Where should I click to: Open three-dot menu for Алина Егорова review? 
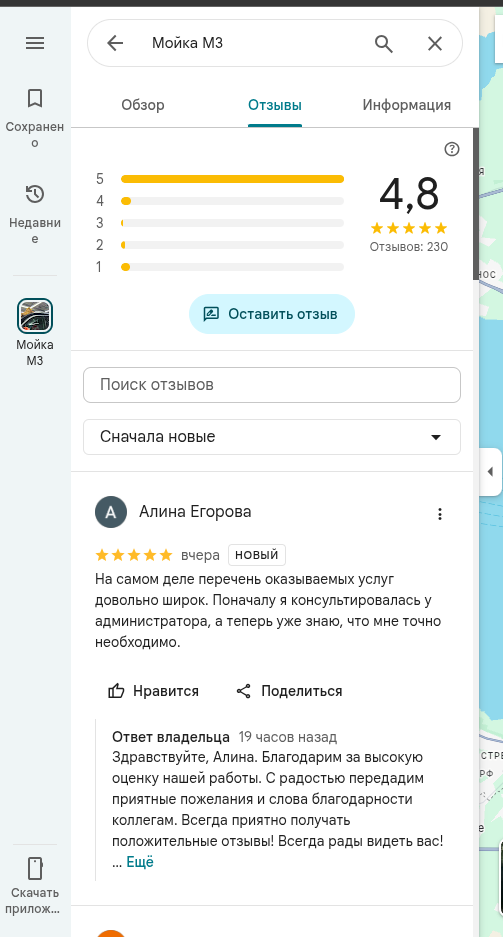pos(440,514)
